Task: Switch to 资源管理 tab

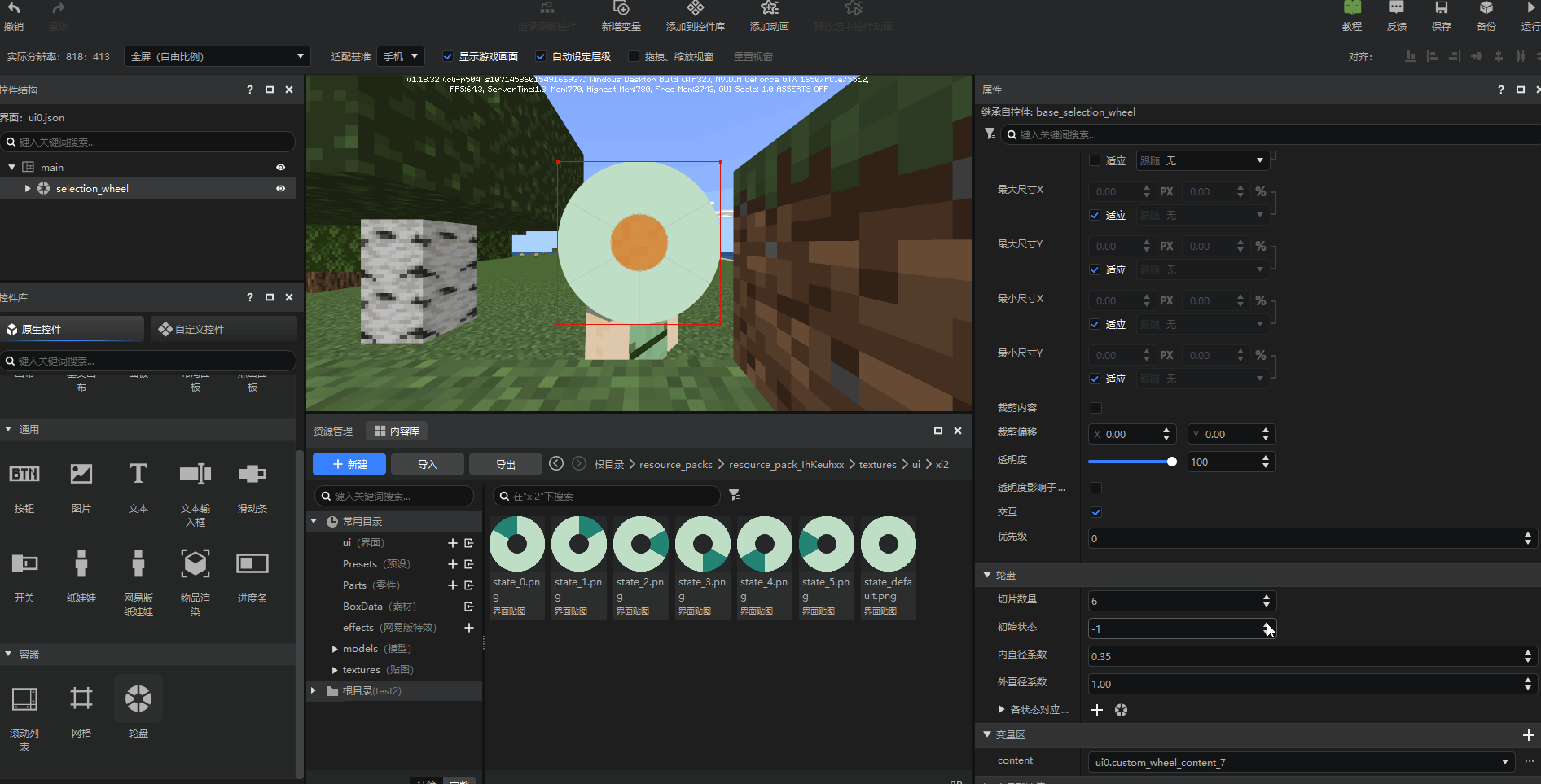Action: [333, 431]
